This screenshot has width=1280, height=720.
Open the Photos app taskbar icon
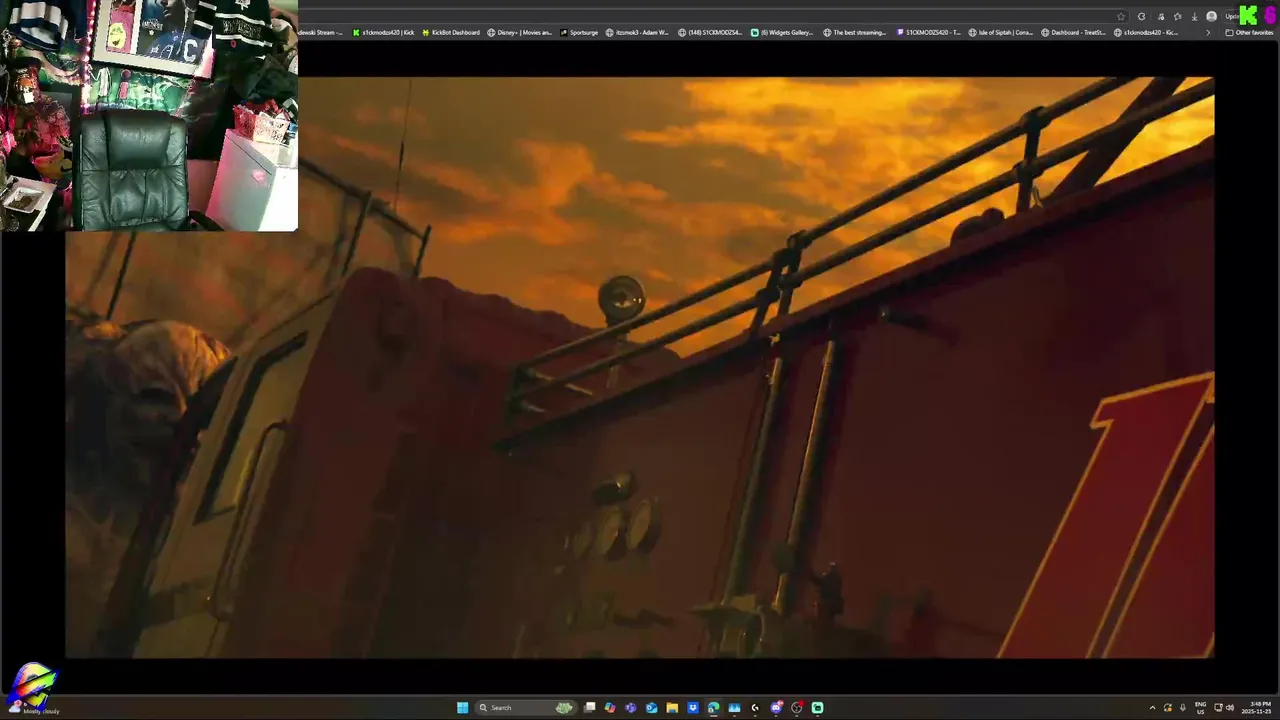734,707
